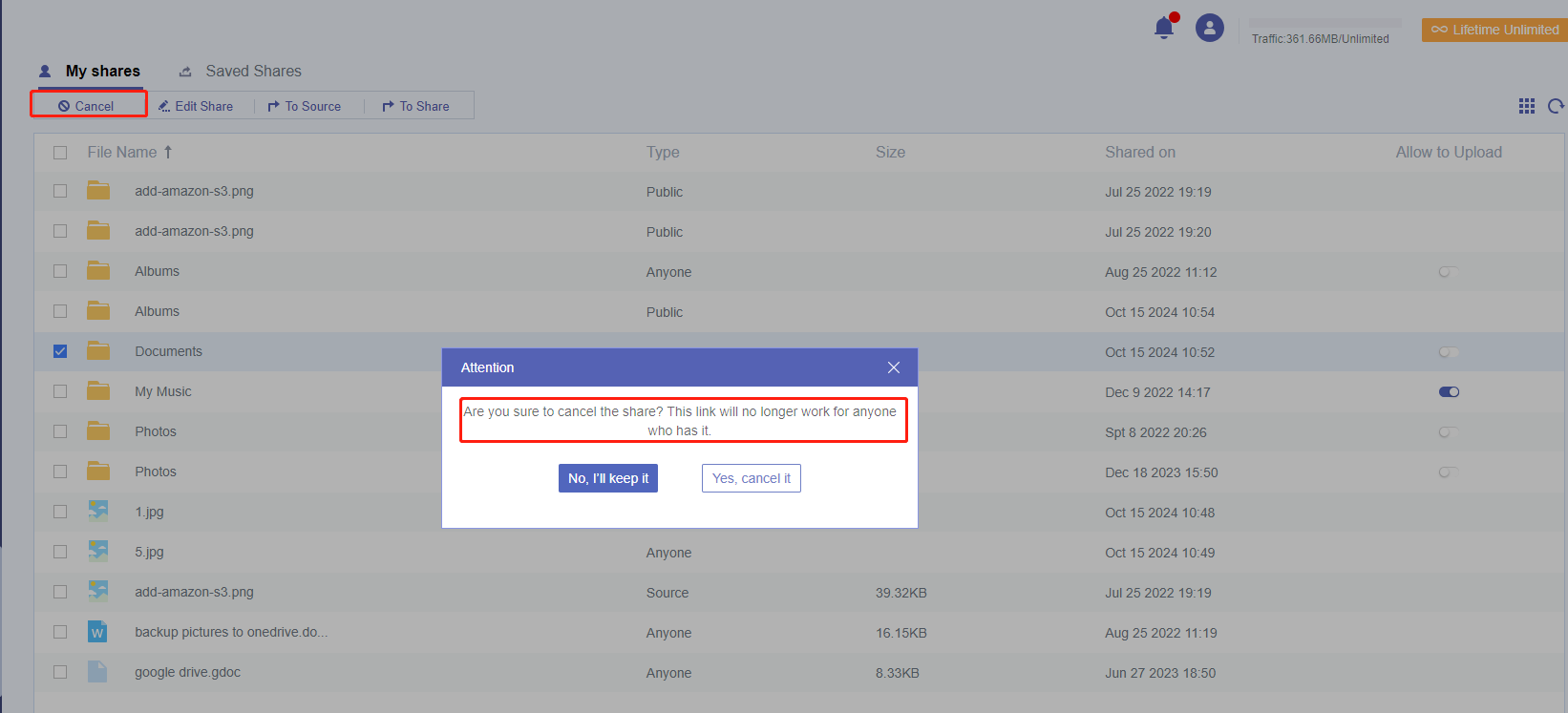Check the My Music row checkbox

(60, 391)
